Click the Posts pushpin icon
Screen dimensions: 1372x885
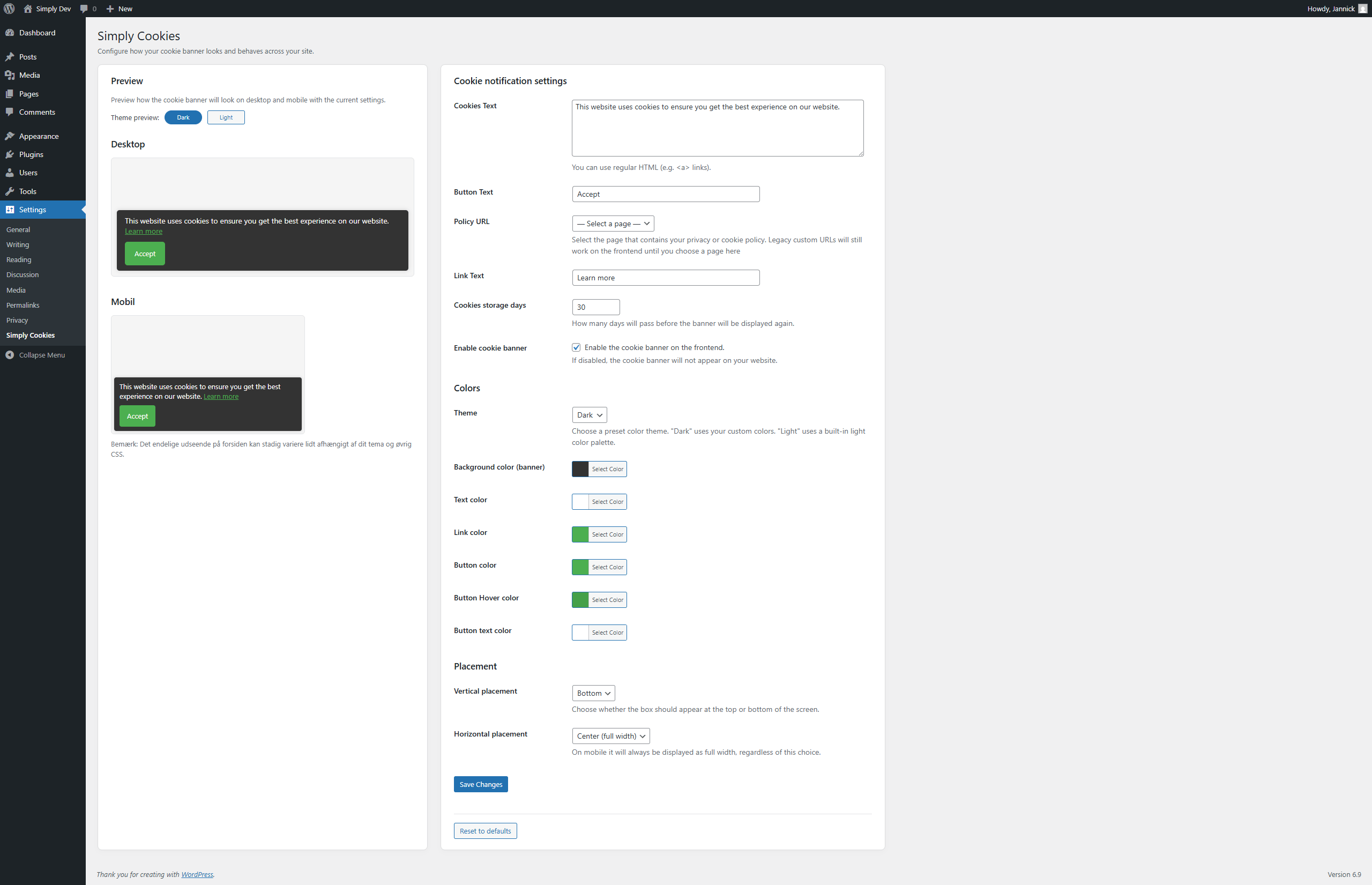pos(10,57)
